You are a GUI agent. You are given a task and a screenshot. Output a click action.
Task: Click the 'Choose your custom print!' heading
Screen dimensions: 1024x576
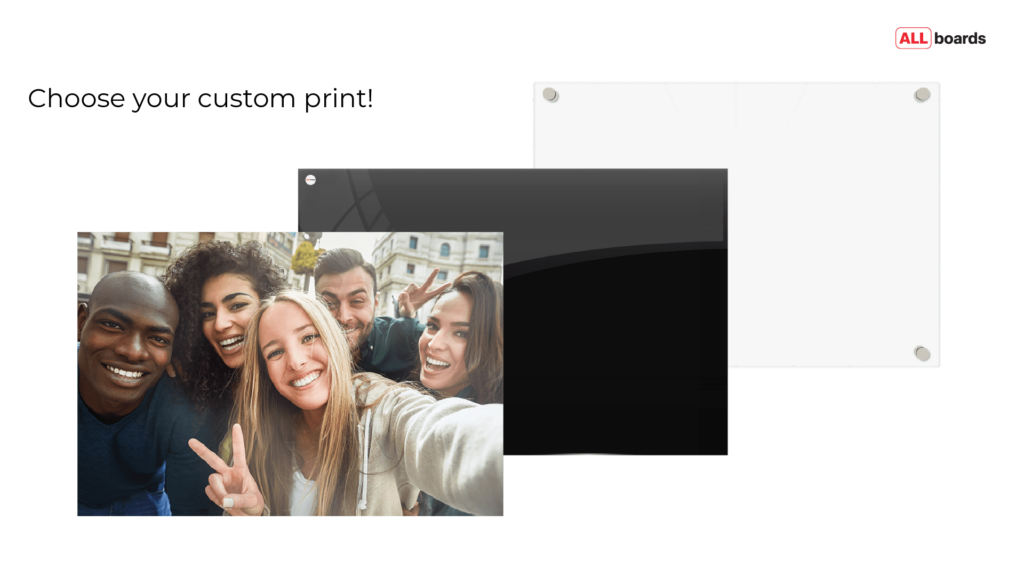[200, 99]
